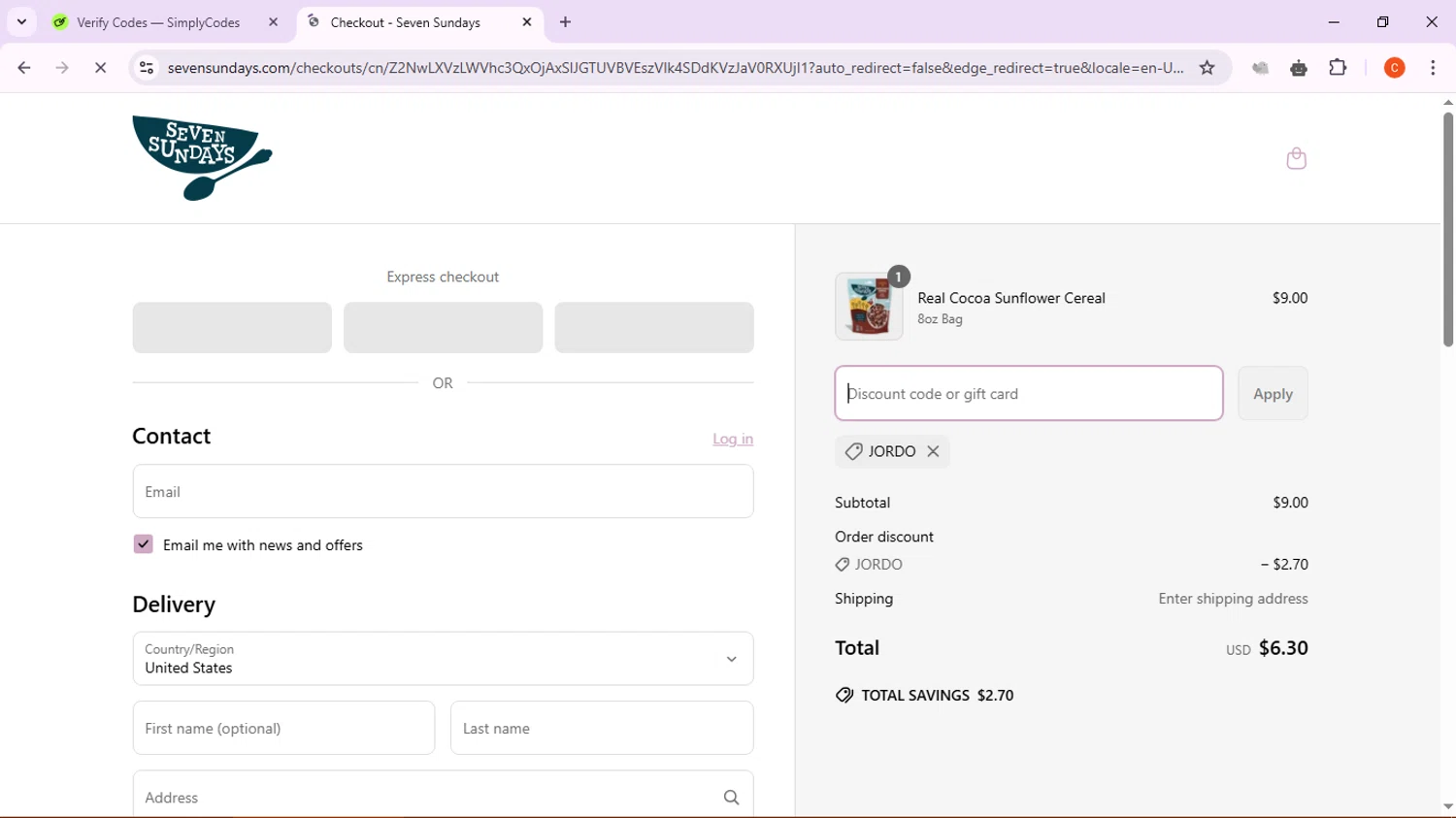Open a new browser tab

(x=565, y=21)
